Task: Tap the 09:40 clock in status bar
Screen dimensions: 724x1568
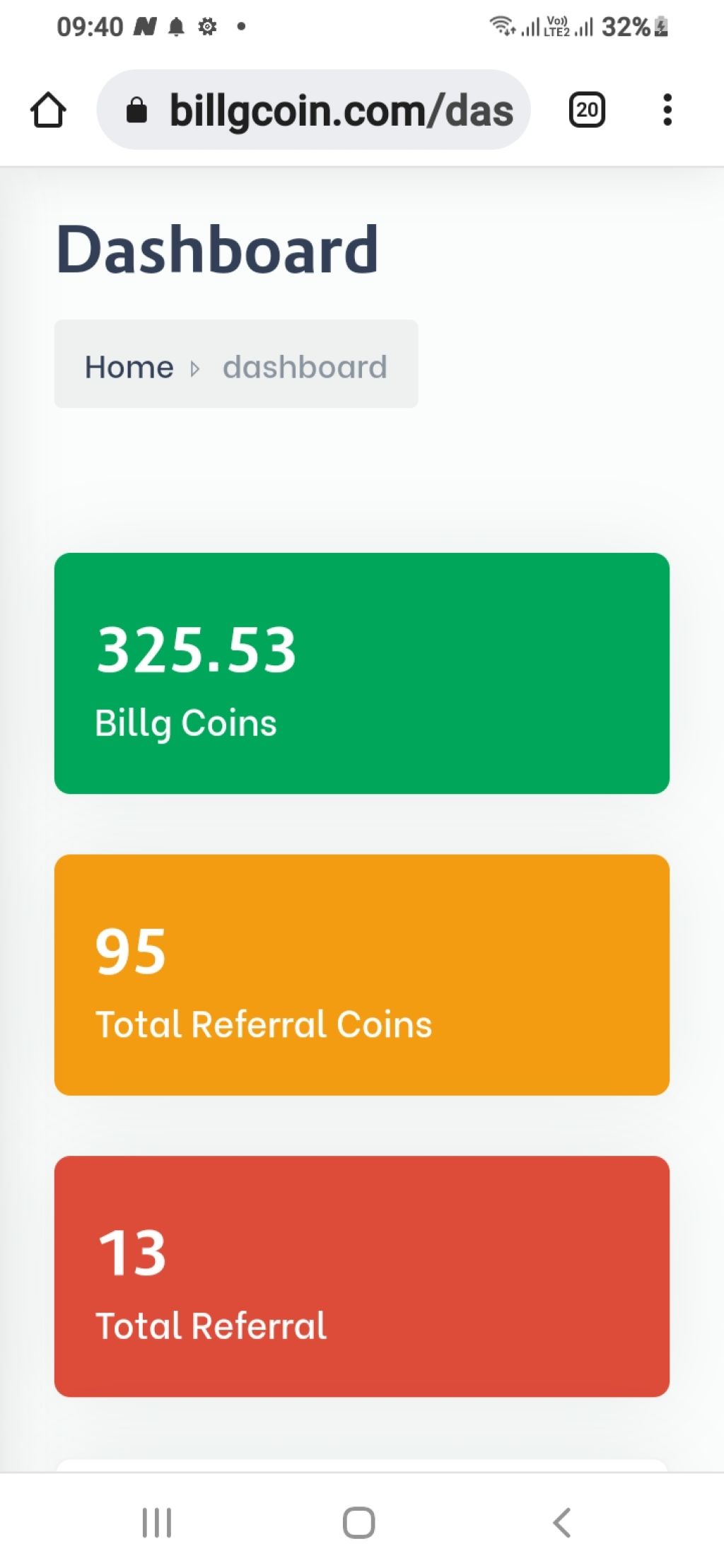Action: tap(90, 27)
